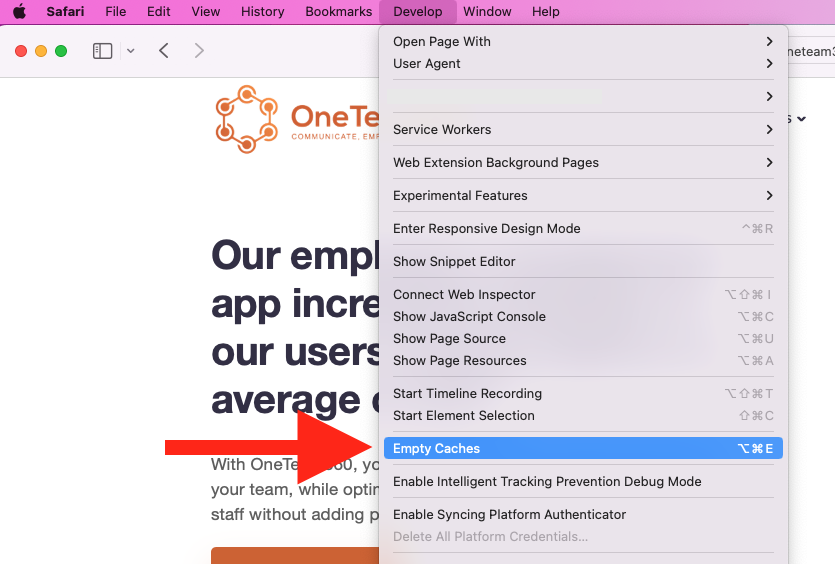Open the Bookmarks menu
Image resolution: width=835 pixels, height=564 pixels.
pos(339,11)
